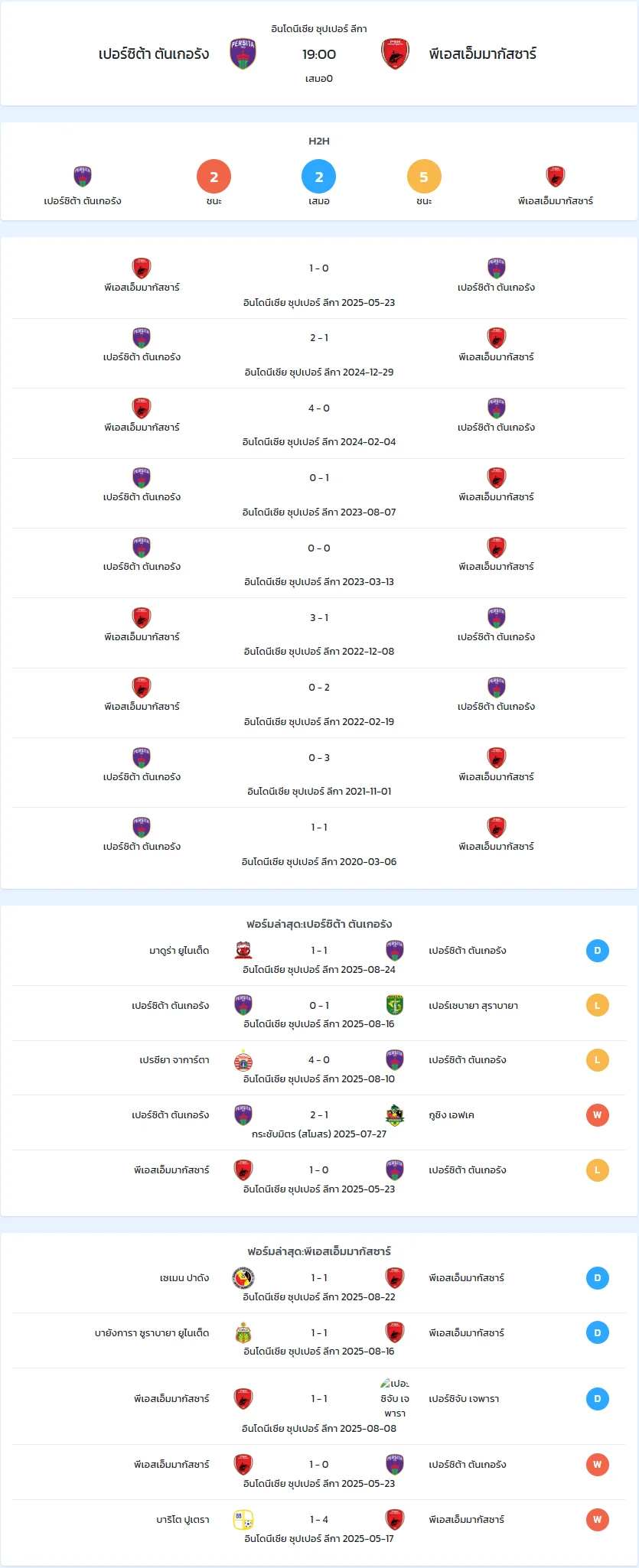Click the Persita Tangerang crest in match header

(x=243, y=54)
